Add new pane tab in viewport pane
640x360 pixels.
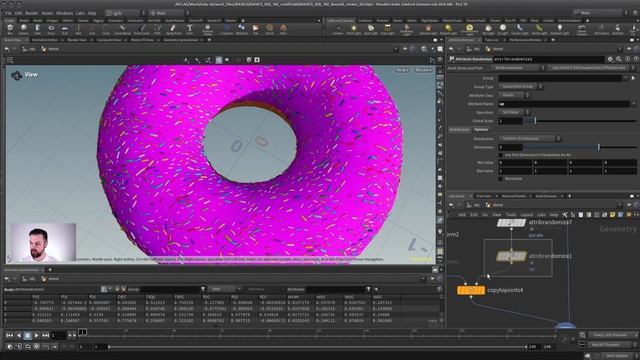pyautogui.click(x=209, y=40)
